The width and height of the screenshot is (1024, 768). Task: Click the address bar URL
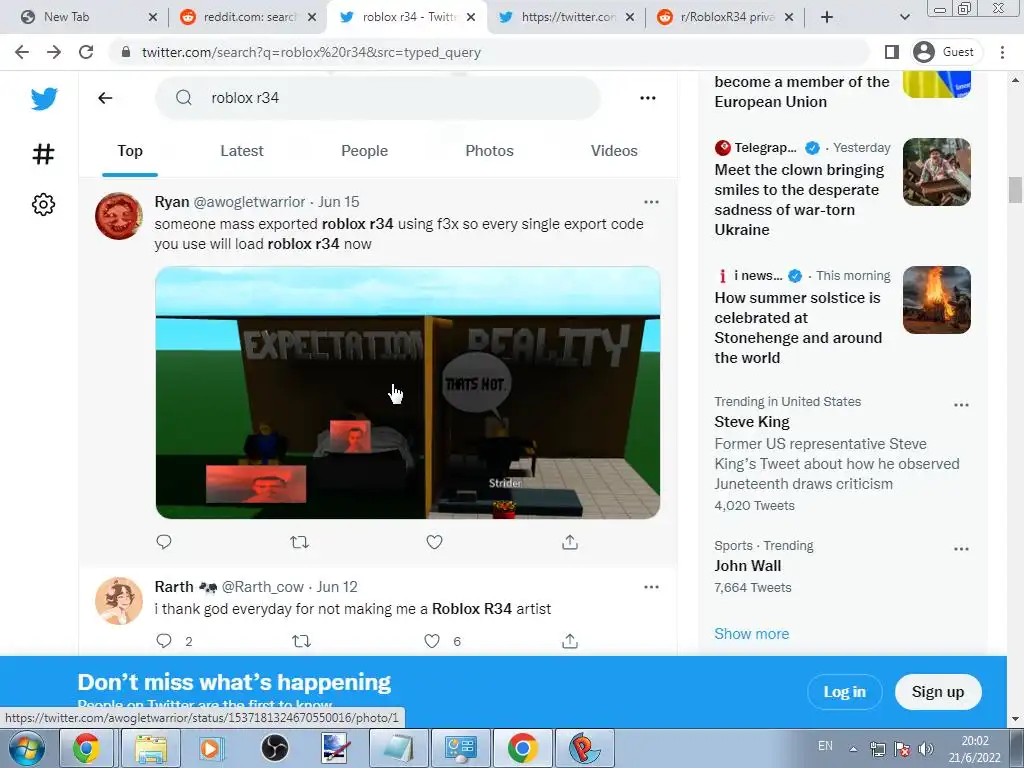click(x=311, y=52)
